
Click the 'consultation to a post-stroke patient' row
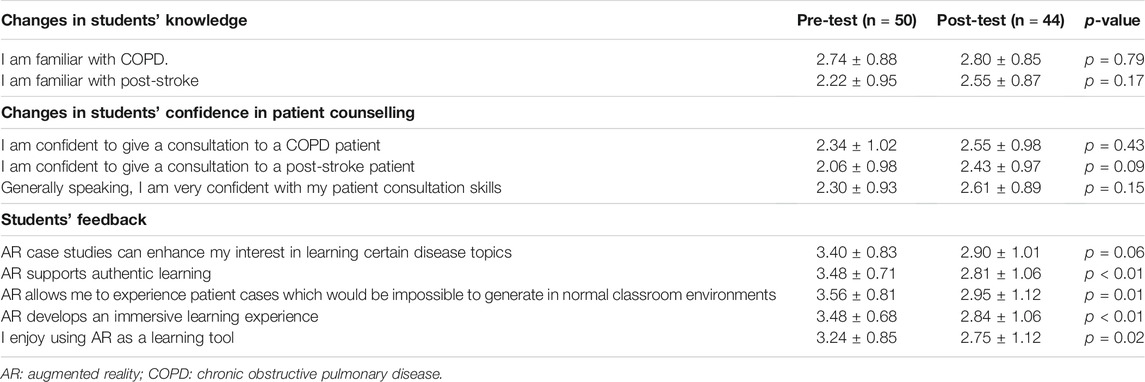click(x=572, y=167)
